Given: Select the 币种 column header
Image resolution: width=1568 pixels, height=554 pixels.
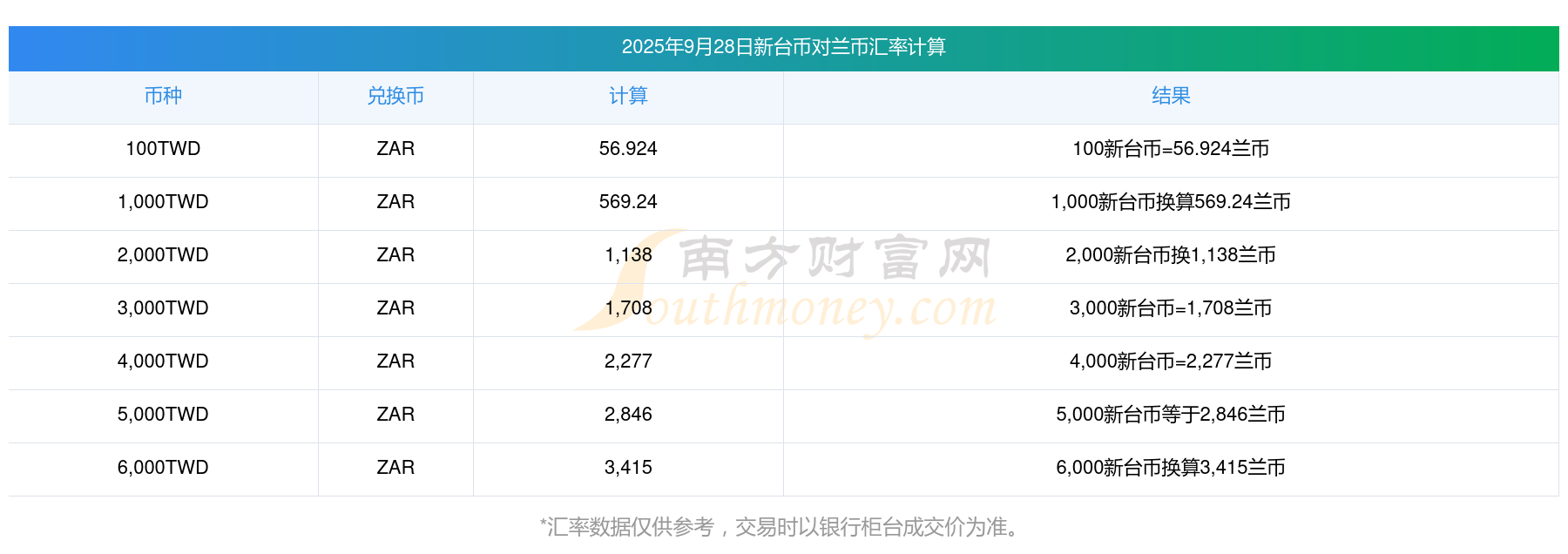Looking at the screenshot, I should pos(163,96).
